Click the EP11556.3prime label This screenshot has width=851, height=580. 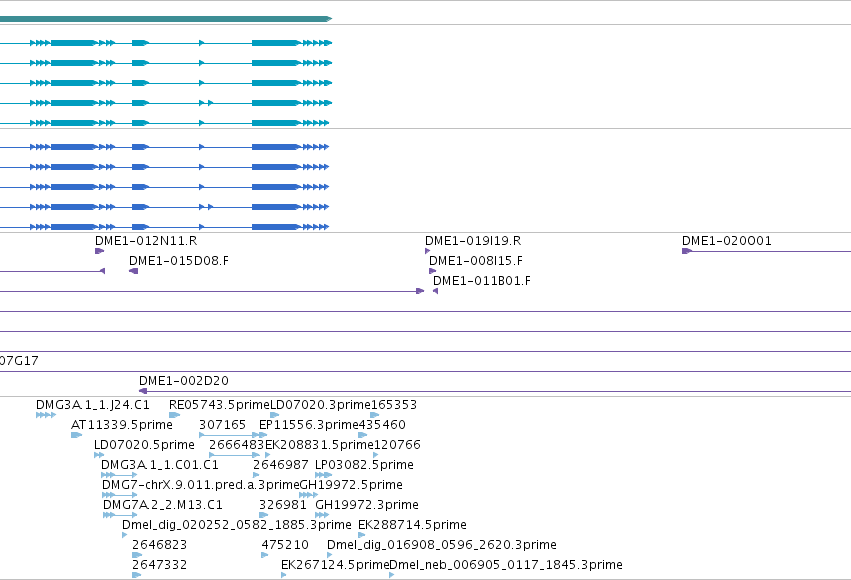(x=309, y=425)
